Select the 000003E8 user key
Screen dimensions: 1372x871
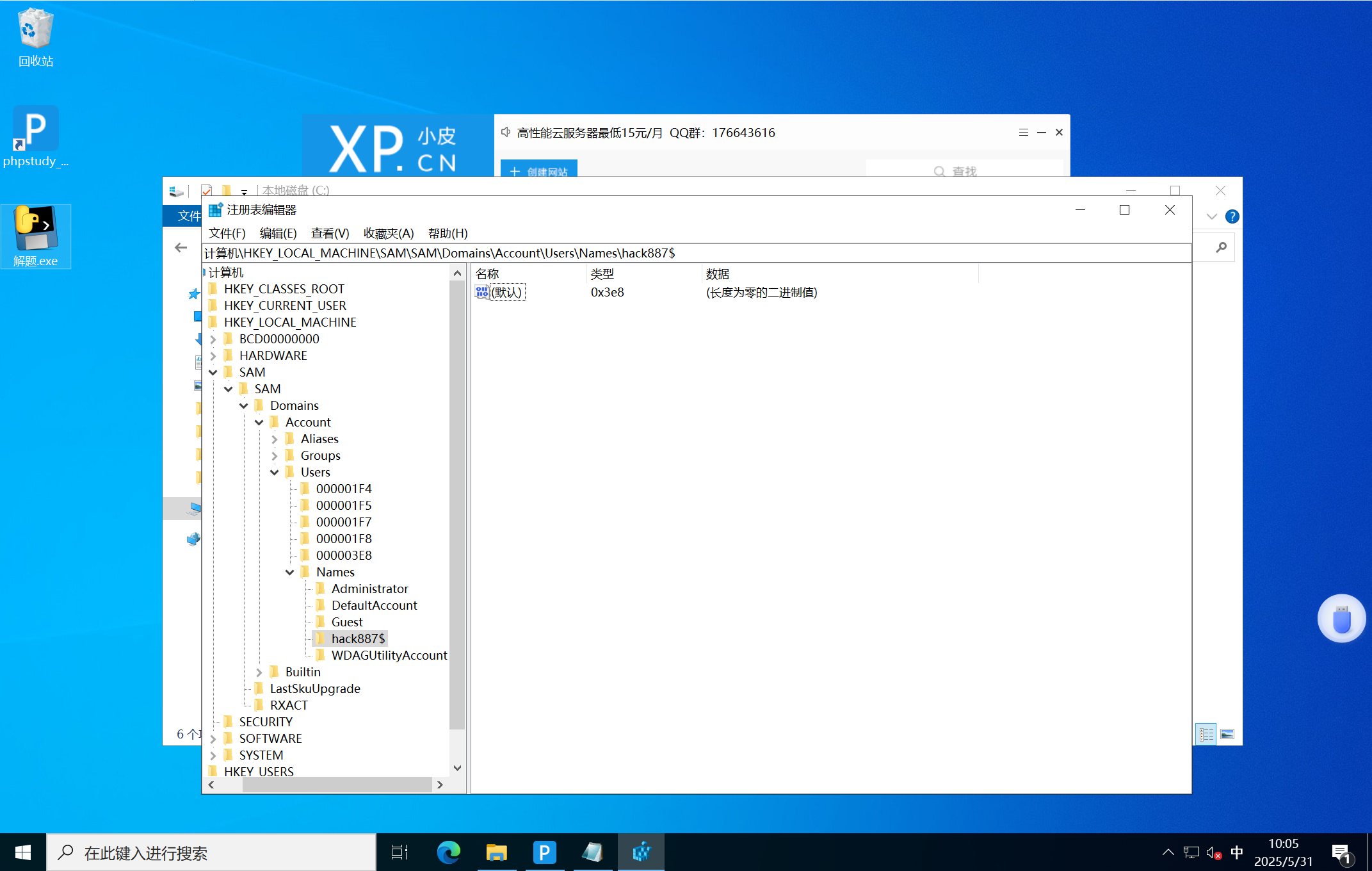[x=344, y=555]
